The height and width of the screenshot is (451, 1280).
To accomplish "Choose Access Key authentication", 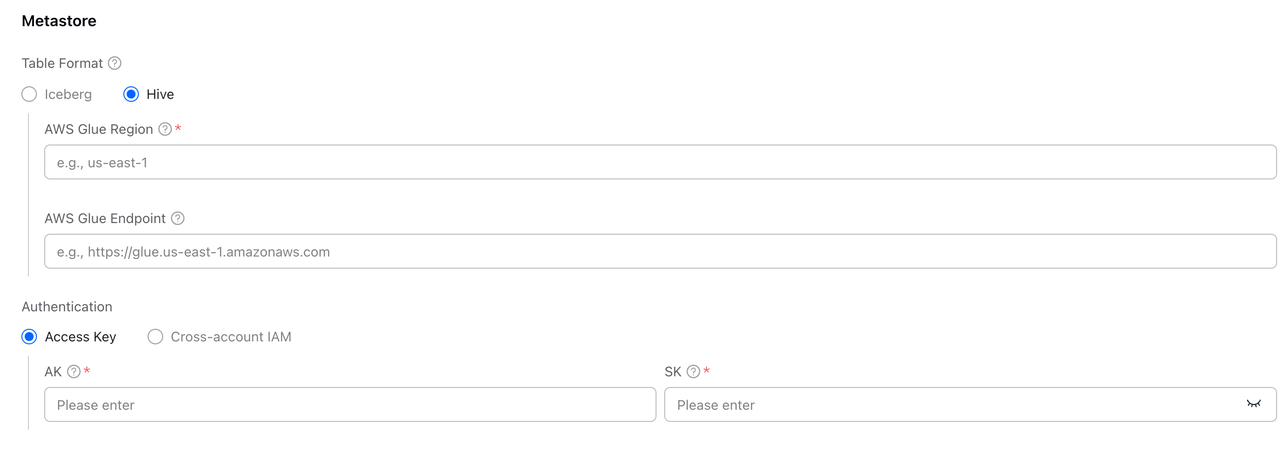I will pyautogui.click(x=30, y=337).
